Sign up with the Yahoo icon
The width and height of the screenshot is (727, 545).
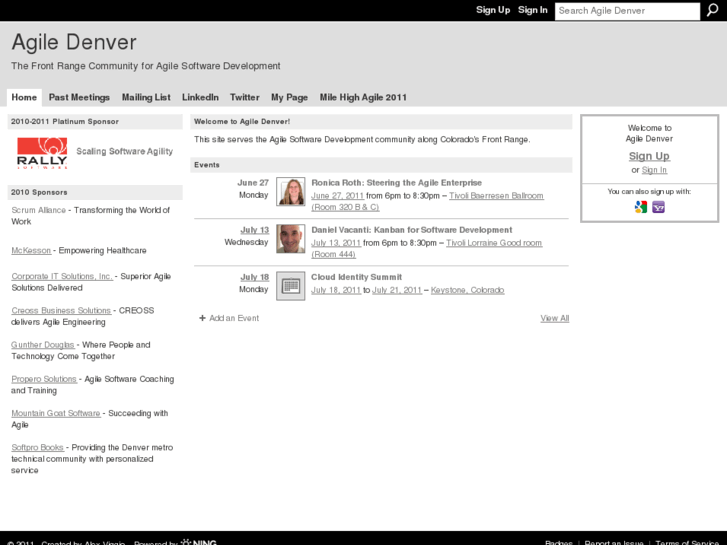click(x=658, y=207)
